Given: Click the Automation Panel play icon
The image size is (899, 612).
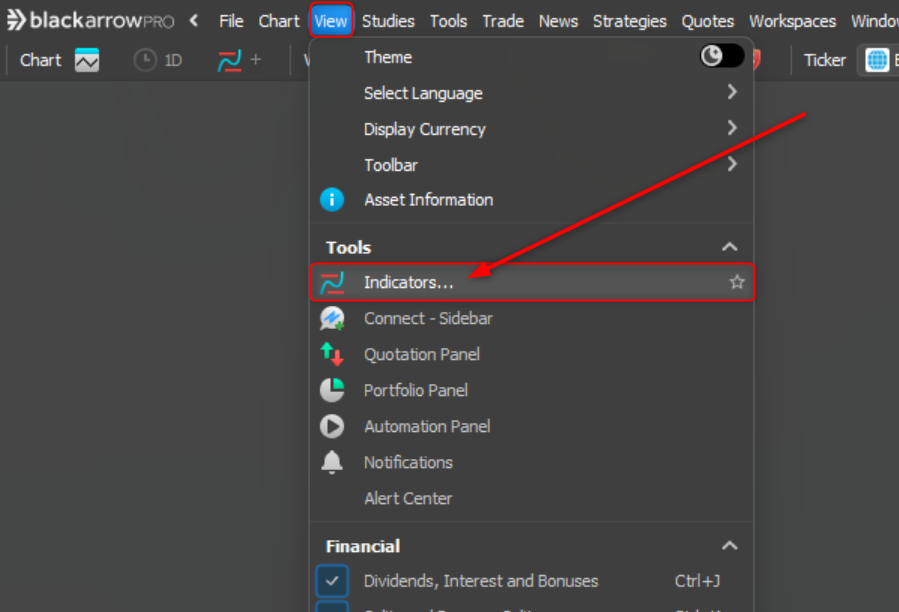Looking at the screenshot, I should point(332,426).
